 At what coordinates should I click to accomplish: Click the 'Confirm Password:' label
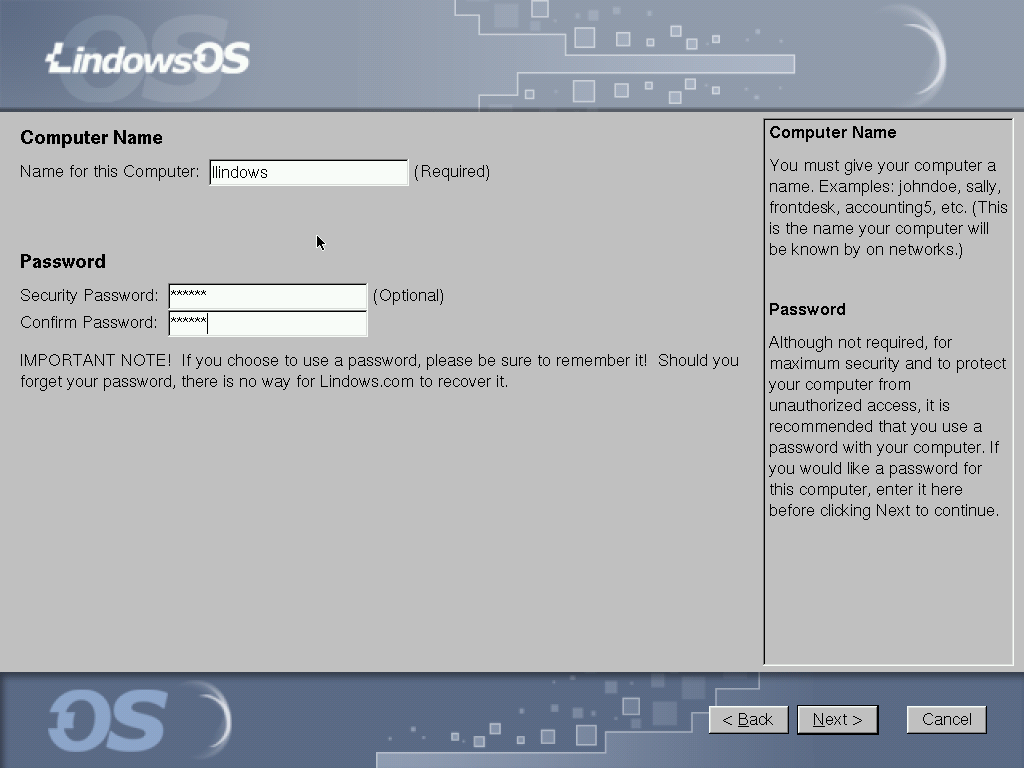(x=89, y=323)
